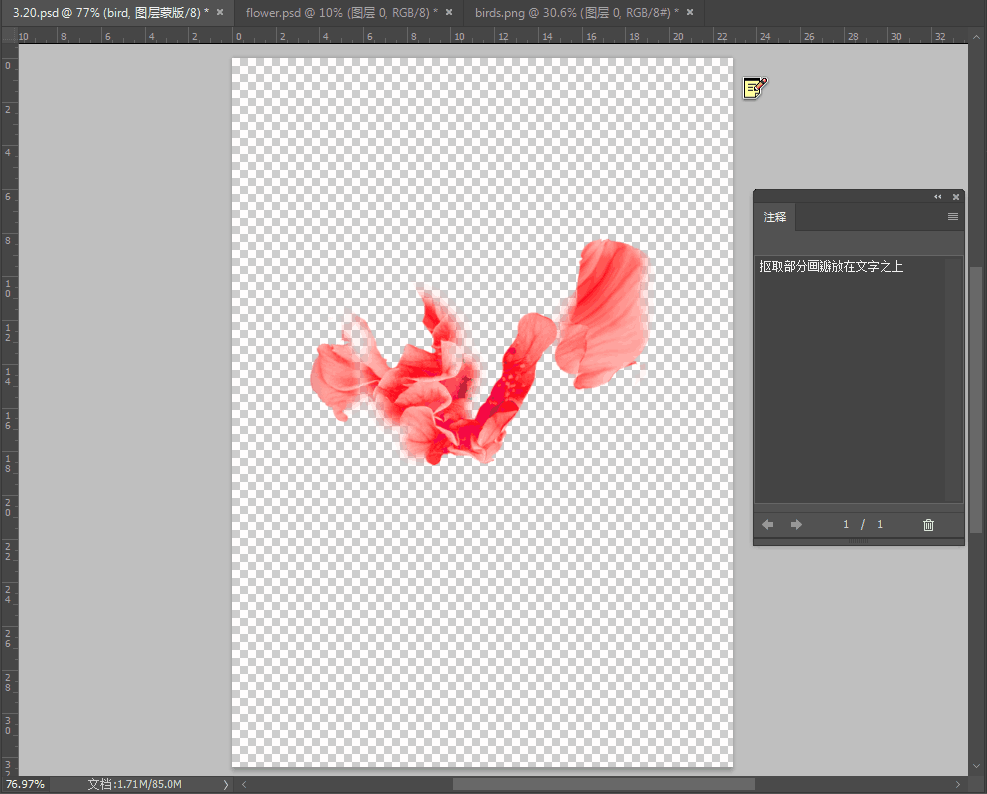Click the horizontal scrollbar thumb below the canvas
The width and height of the screenshot is (987, 794).
603,785
